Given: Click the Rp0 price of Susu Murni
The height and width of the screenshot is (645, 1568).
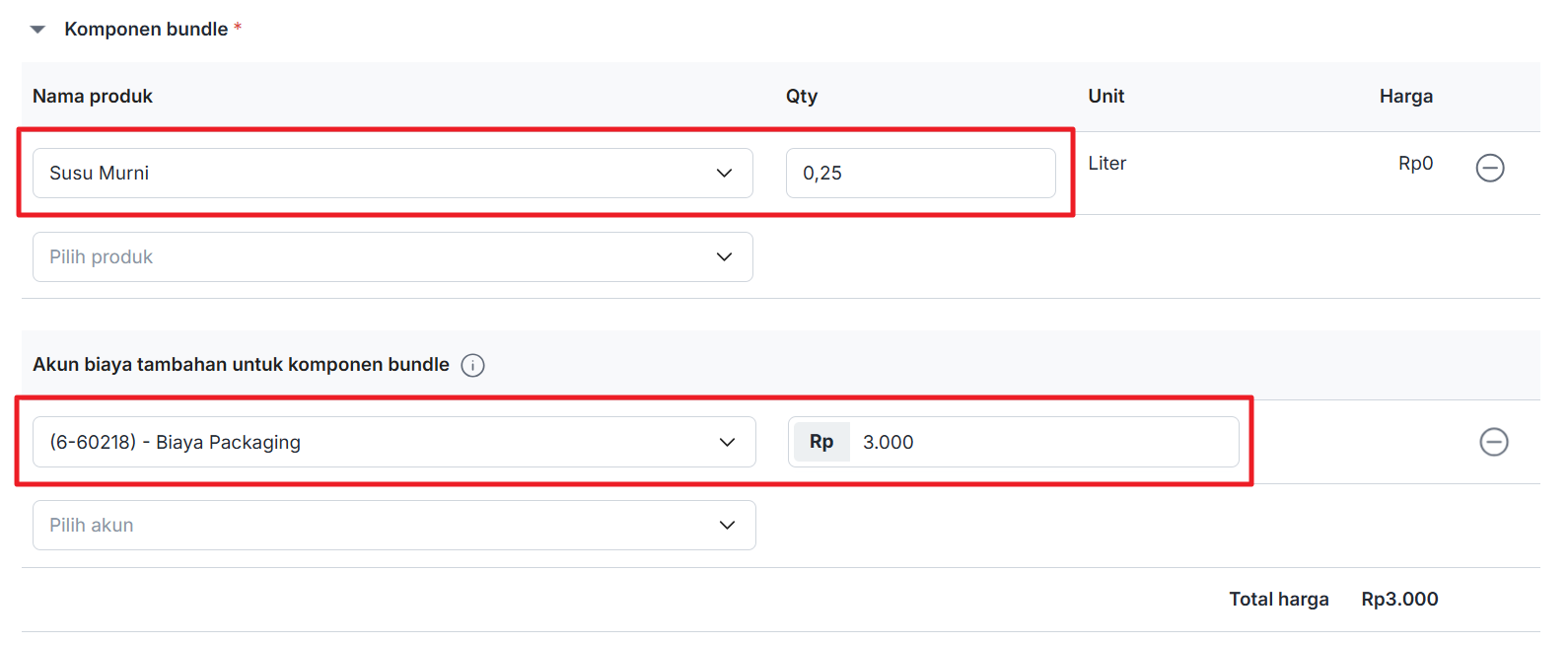Looking at the screenshot, I should click(x=1415, y=164).
